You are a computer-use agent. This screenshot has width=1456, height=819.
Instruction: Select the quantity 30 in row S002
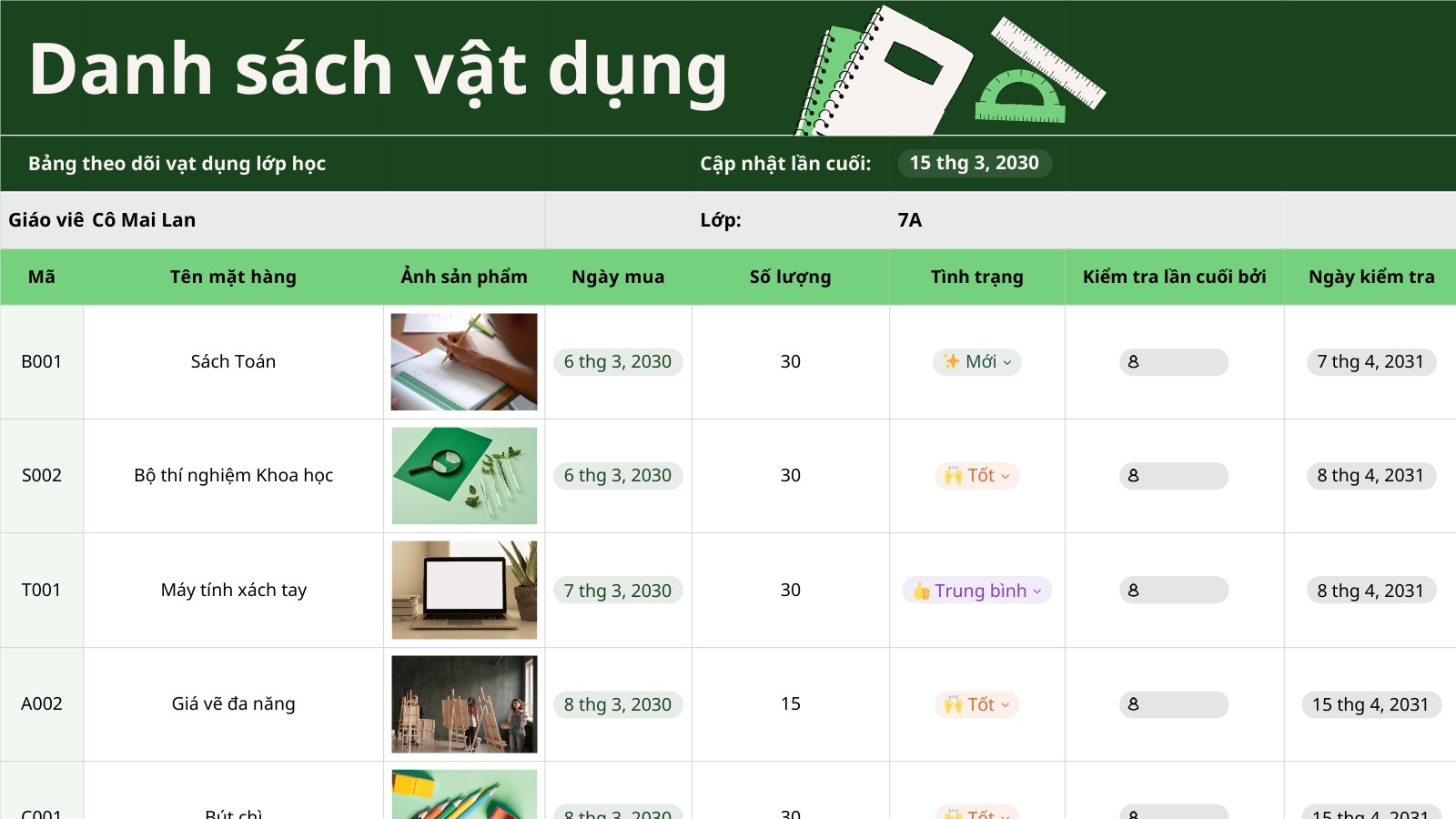(791, 476)
